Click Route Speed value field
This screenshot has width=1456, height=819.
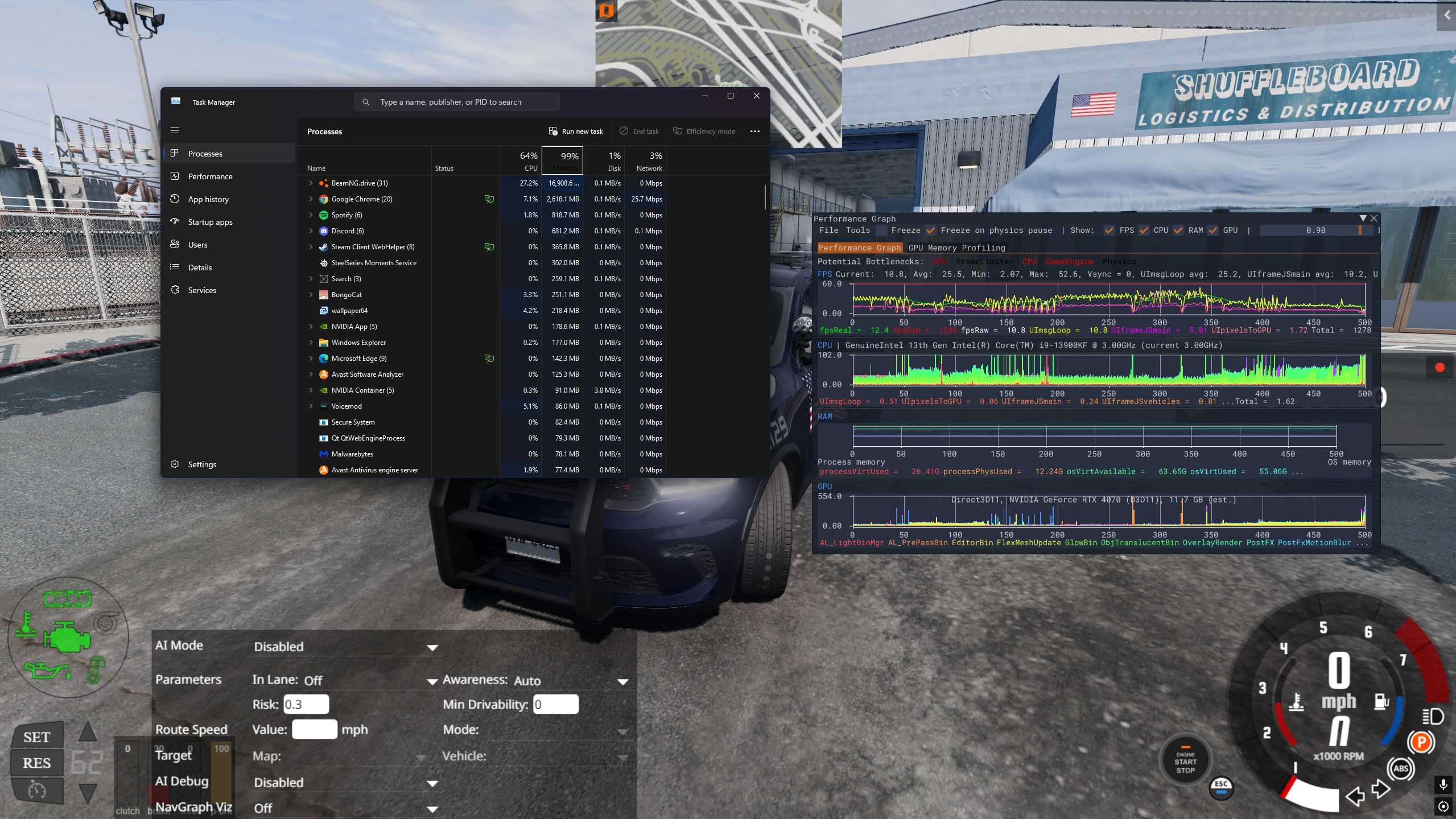coord(315,730)
